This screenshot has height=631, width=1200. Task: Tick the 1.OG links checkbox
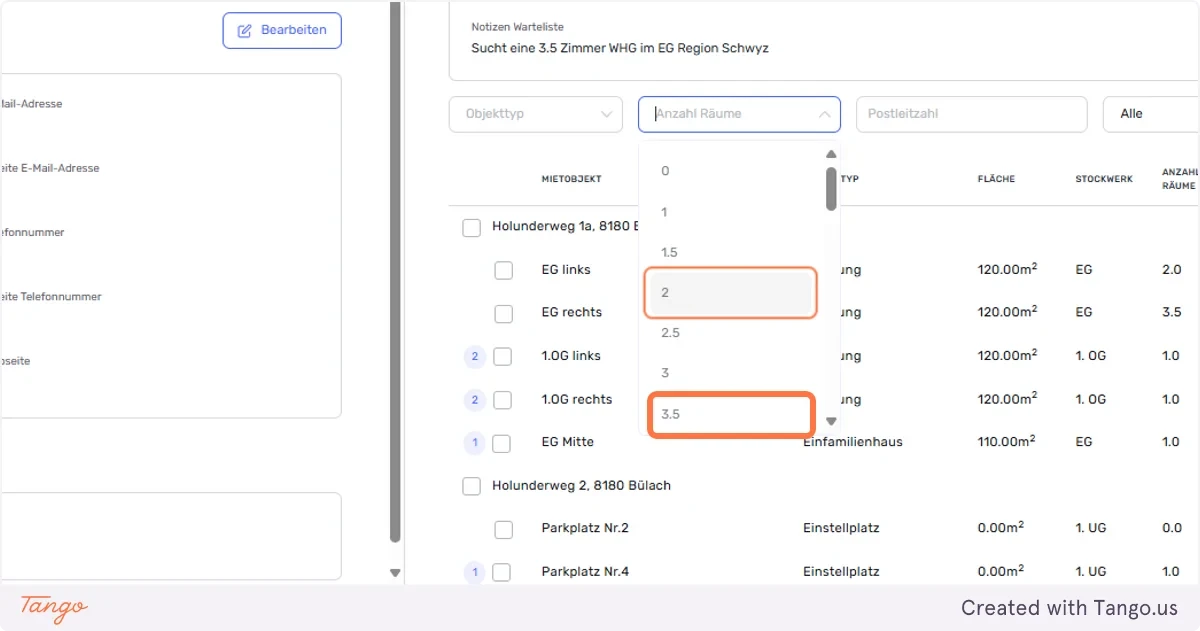tap(502, 356)
